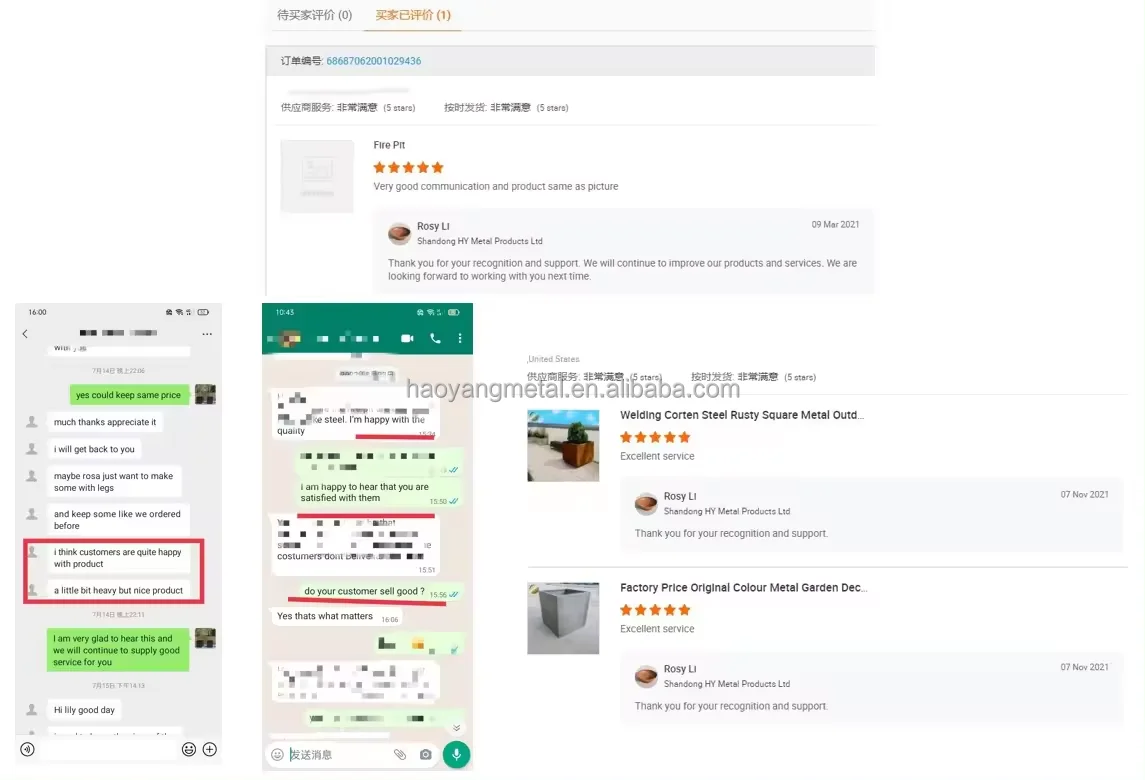Expand the scroll-down chevron in WhatsApp chat

tap(456, 727)
